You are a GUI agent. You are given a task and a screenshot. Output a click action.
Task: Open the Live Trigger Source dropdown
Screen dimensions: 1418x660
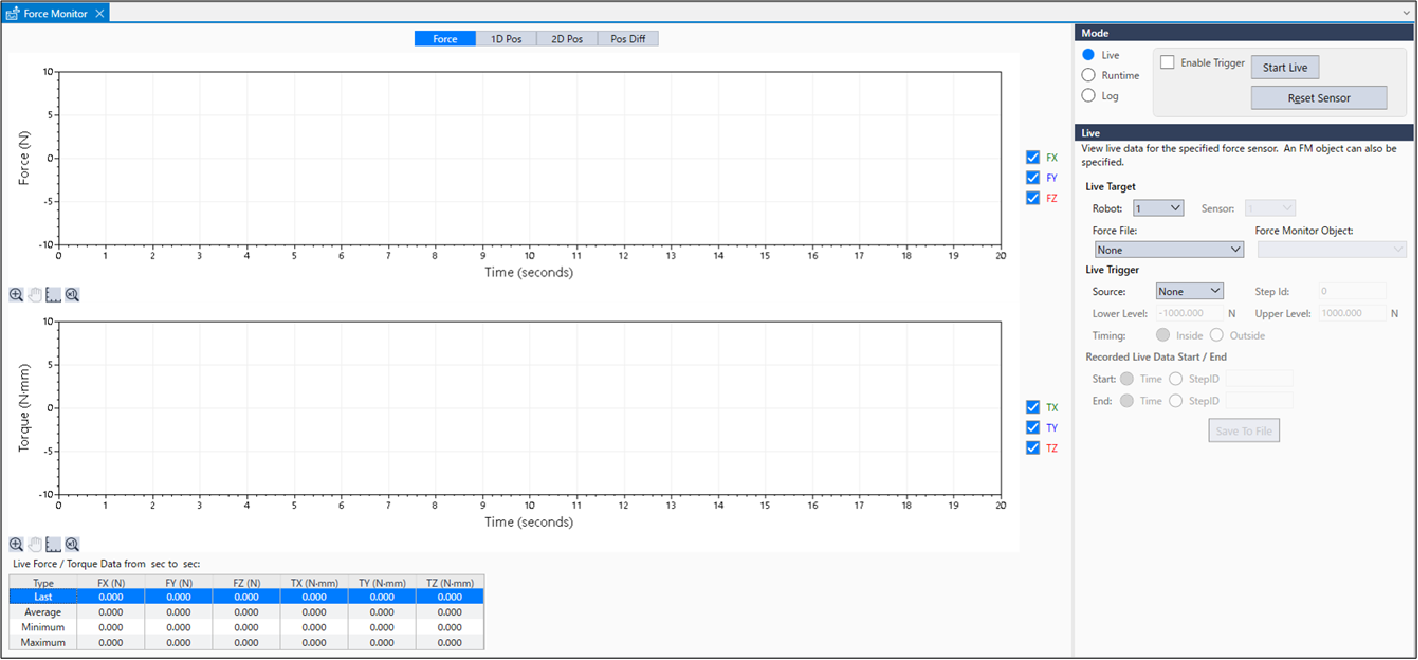pos(1189,291)
